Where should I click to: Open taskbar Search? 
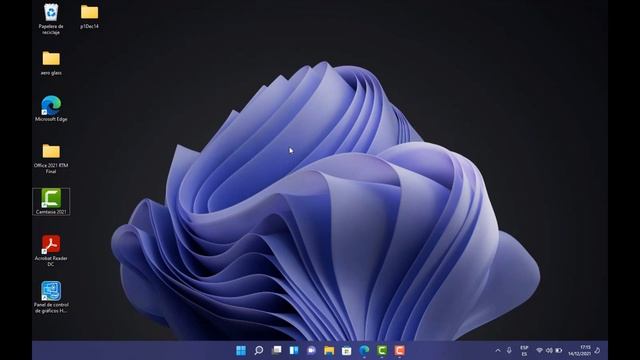coord(259,350)
